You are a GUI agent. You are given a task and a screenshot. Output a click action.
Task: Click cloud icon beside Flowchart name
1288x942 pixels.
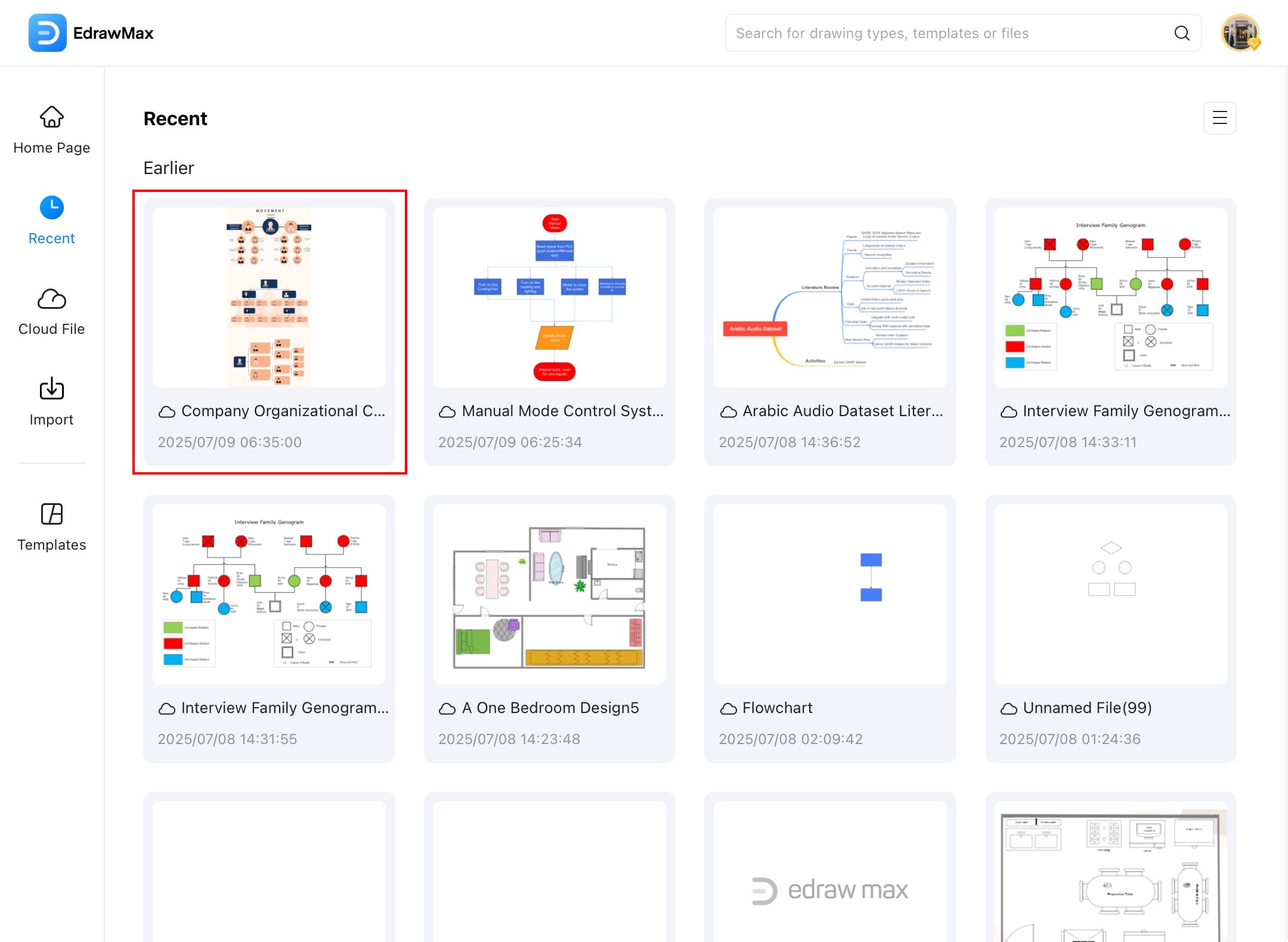pyautogui.click(x=728, y=708)
